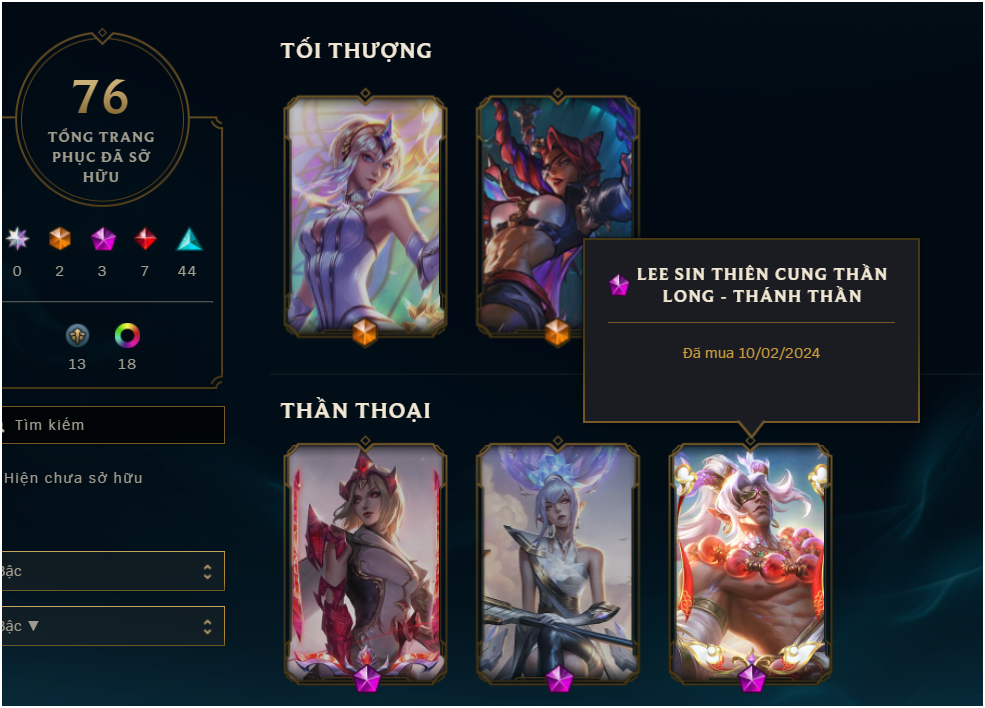Click the red Legendary tier gem icon

145,239
